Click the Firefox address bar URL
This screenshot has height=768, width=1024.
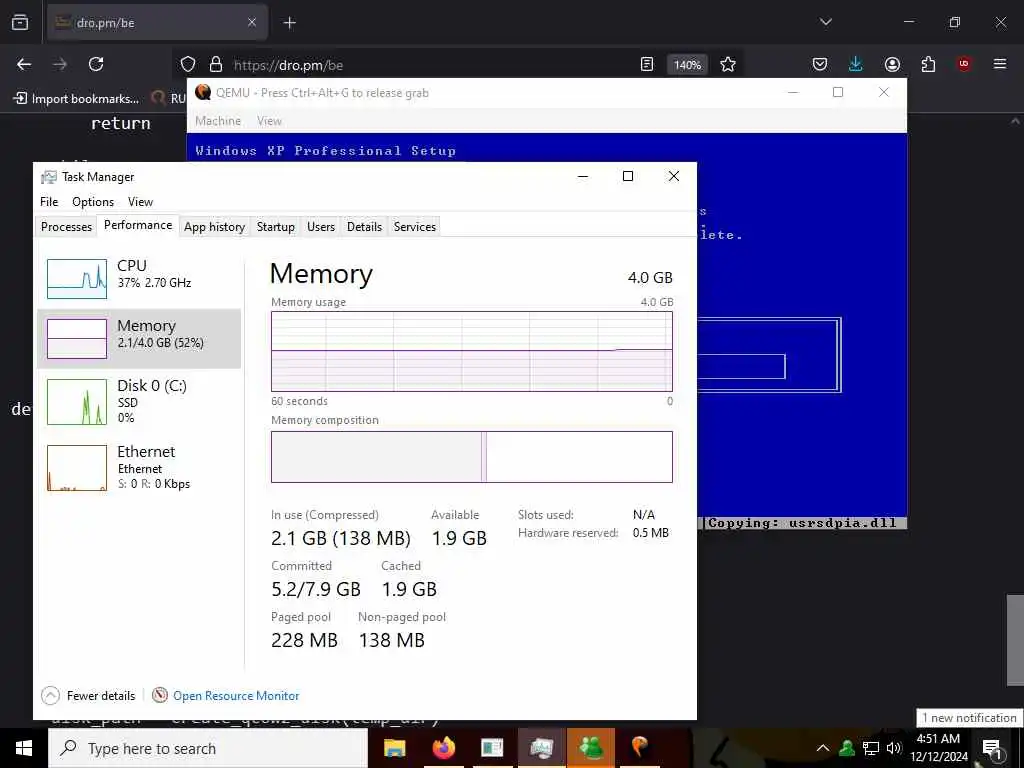[287, 65]
